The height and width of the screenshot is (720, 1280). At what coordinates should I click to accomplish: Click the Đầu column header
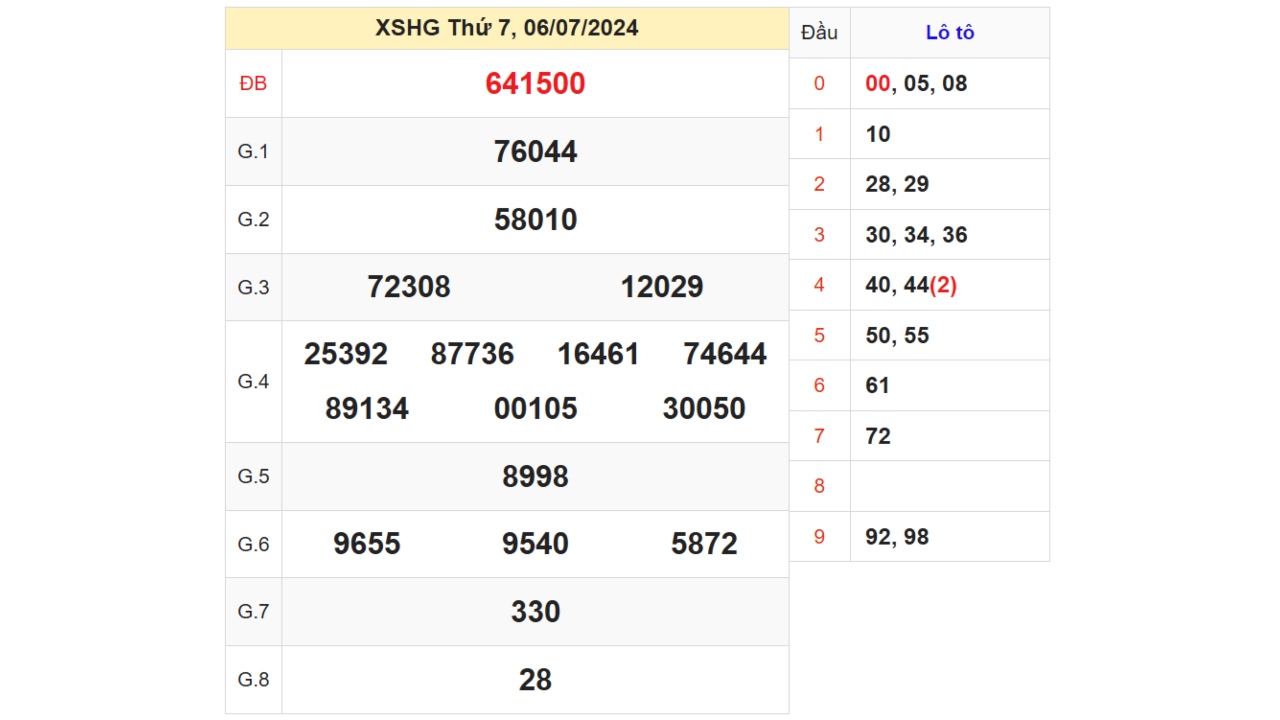[819, 33]
